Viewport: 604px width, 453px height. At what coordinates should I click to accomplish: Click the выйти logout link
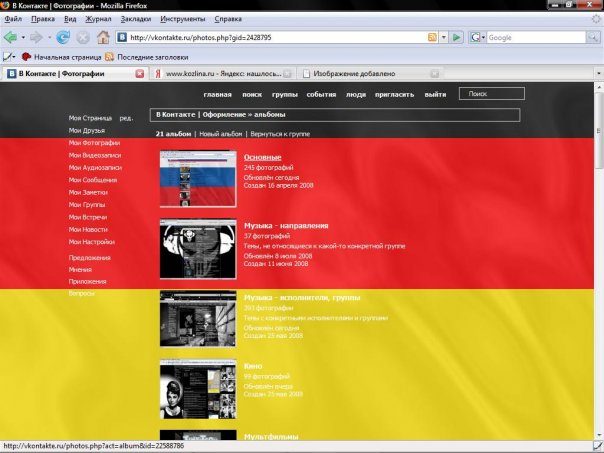(435, 94)
